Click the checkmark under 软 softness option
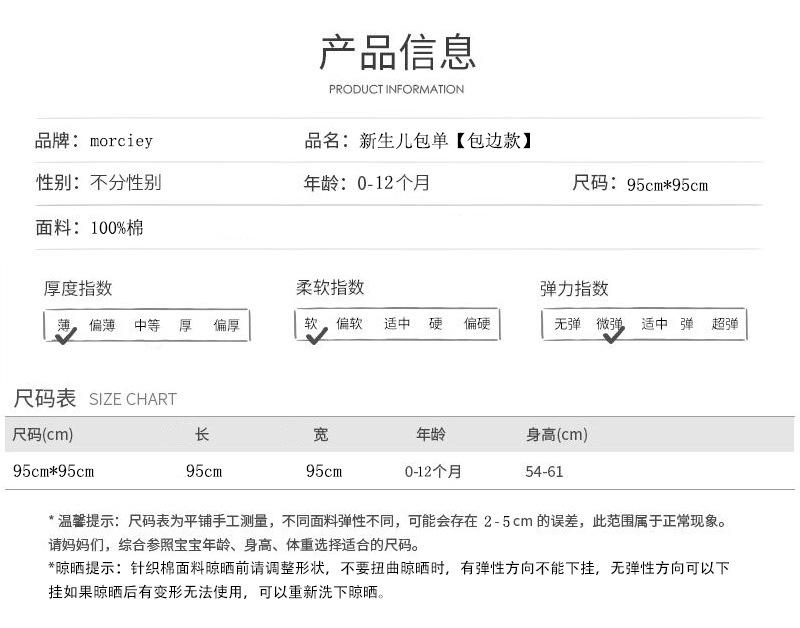Image resolution: width=800 pixels, height=628 pixels. [316, 335]
